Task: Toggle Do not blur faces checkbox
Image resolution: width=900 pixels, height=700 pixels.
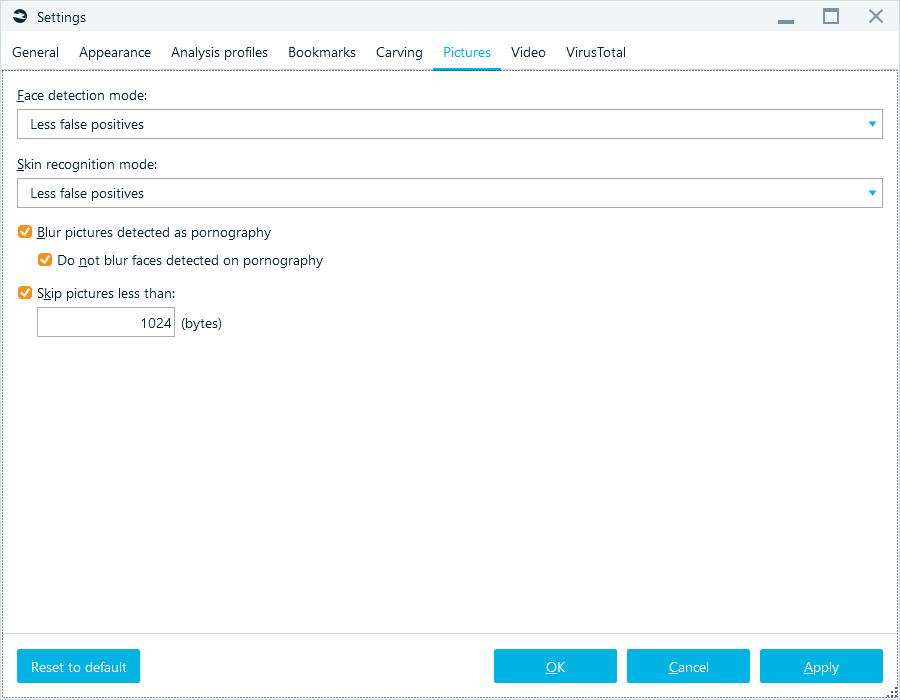Action: [45, 260]
